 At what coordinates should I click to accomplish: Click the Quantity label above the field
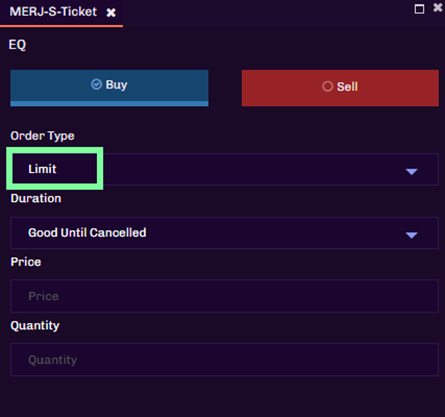click(35, 326)
